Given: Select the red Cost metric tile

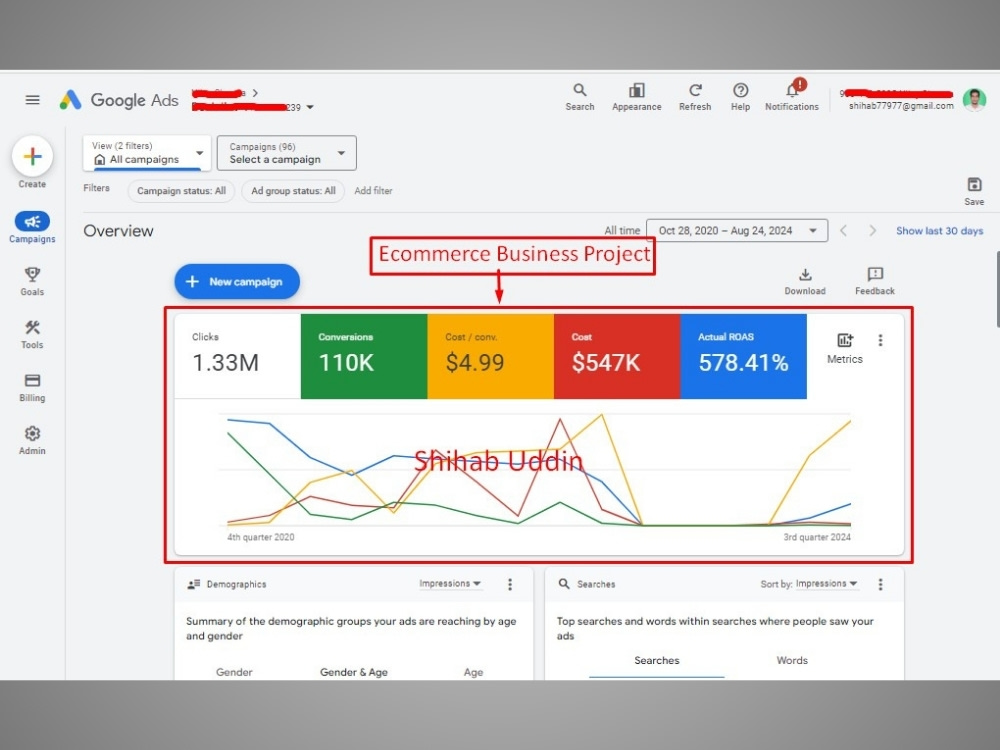Looking at the screenshot, I should click(617, 356).
